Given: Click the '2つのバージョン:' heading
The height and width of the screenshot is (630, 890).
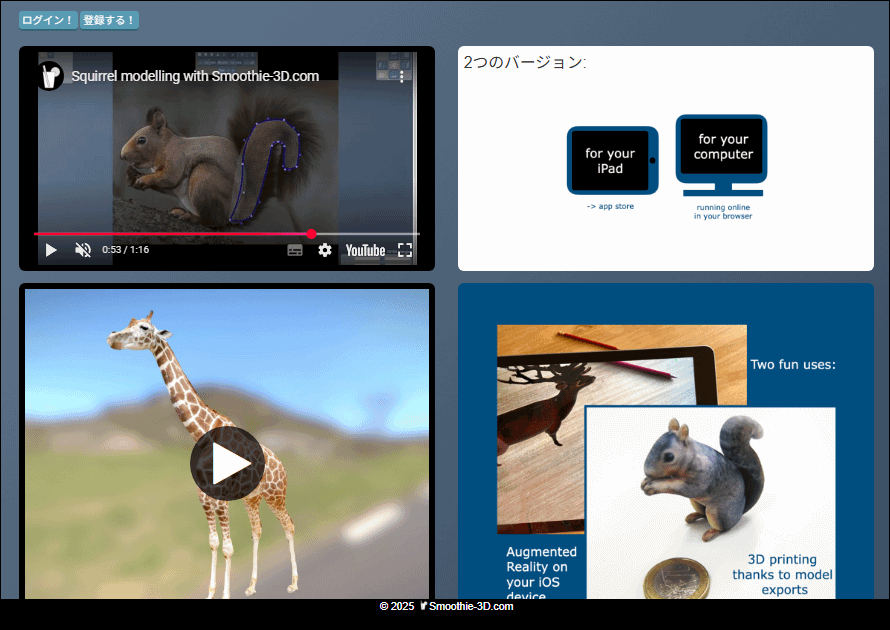Looking at the screenshot, I should [x=524, y=62].
